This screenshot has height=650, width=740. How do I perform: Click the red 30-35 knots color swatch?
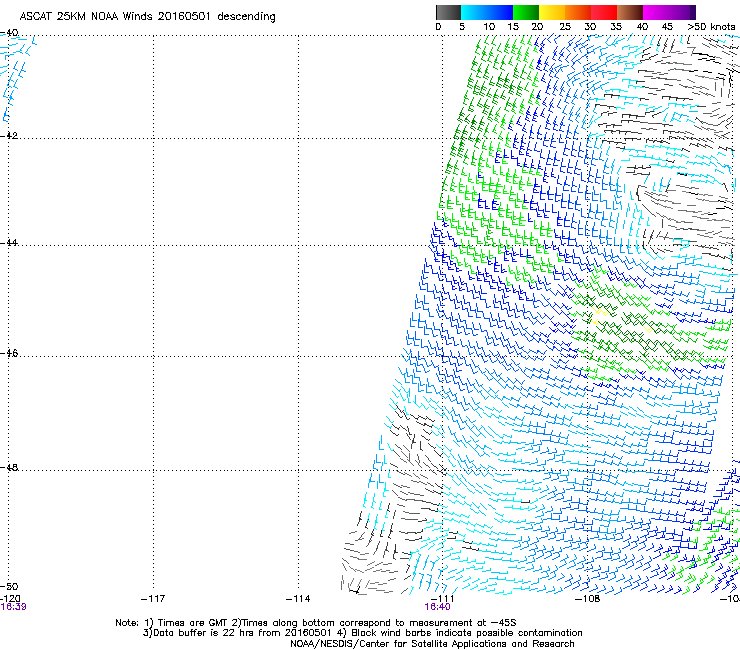coord(604,12)
